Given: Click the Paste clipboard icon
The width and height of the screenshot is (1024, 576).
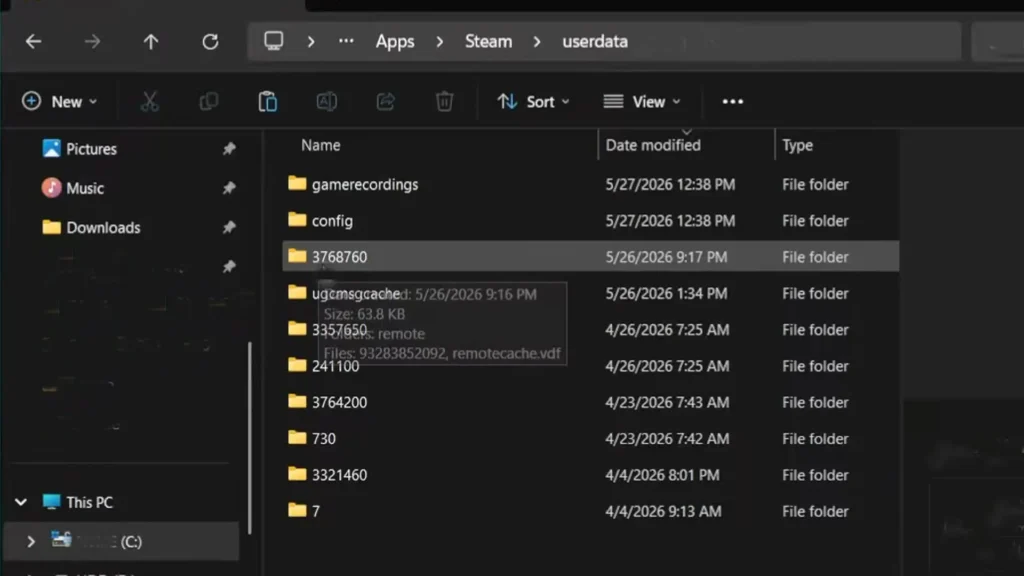Looking at the screenshot, I should click(268, 102).
